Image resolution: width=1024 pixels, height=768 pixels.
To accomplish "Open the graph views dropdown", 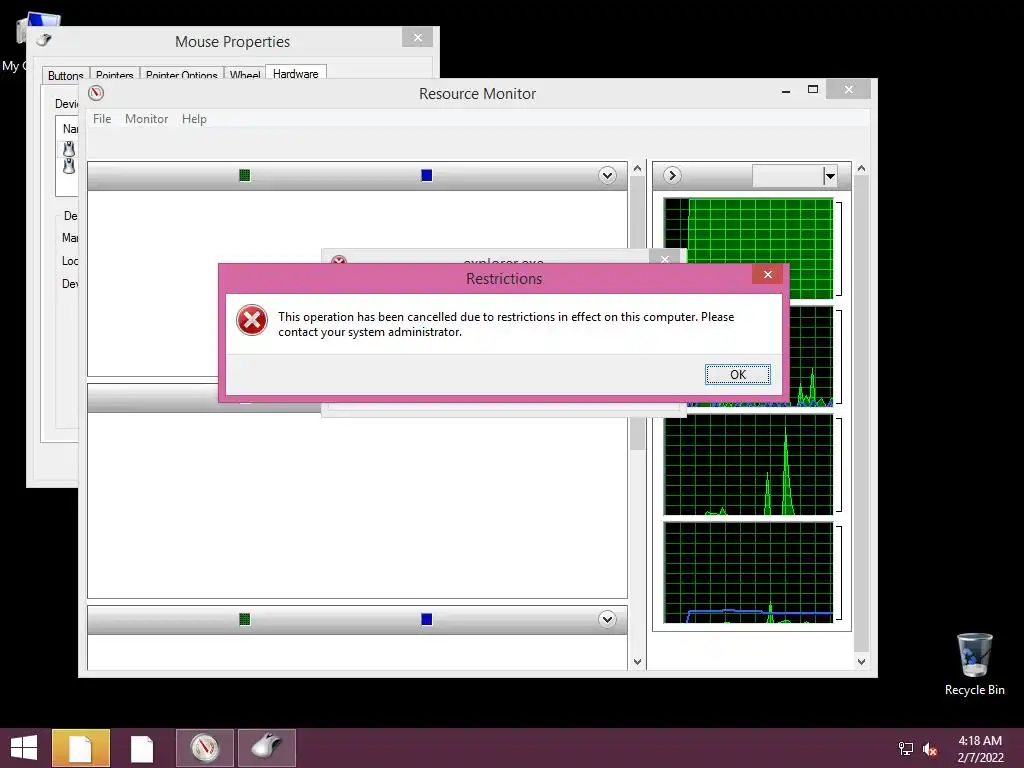I will point(829,176).
